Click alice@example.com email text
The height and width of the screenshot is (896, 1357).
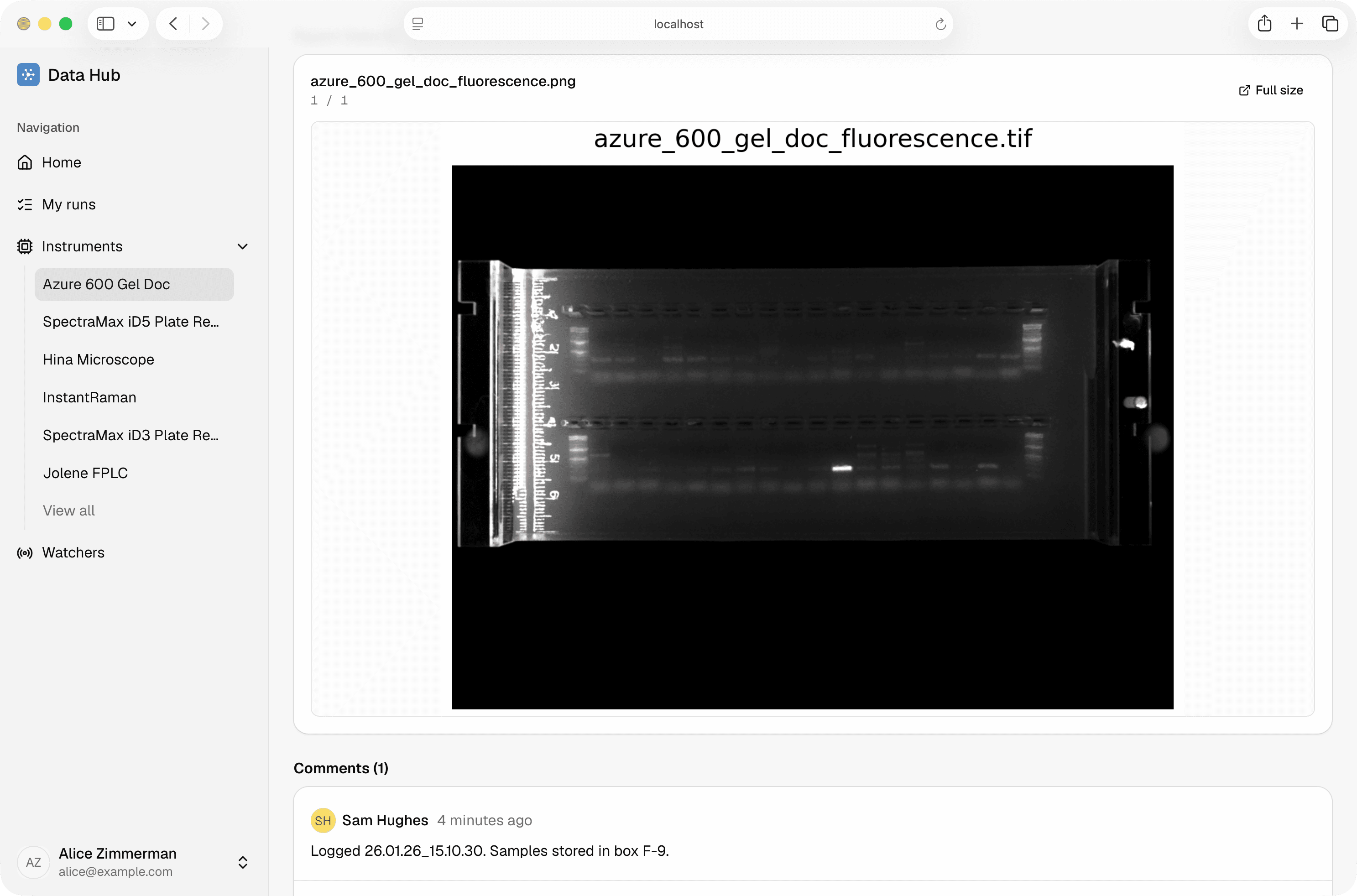[x=115, y=871]
